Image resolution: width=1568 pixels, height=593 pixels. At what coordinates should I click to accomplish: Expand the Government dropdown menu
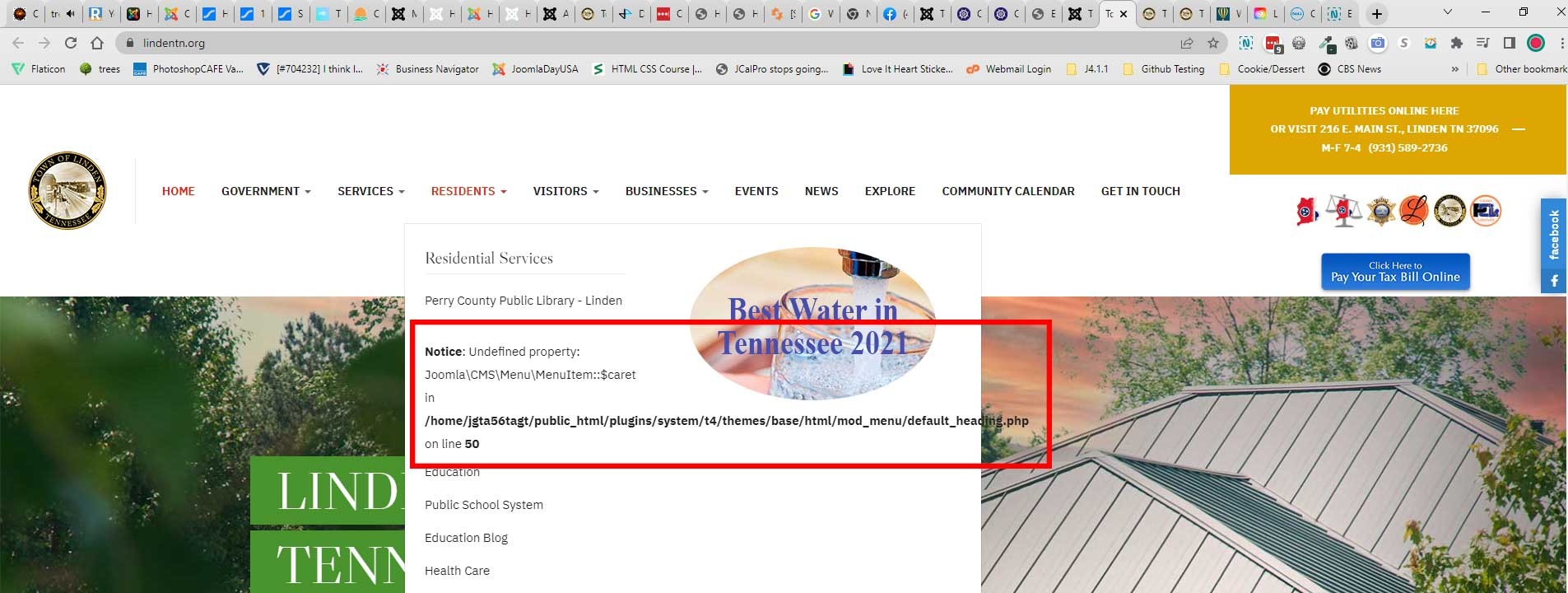(x=266, y=191)
